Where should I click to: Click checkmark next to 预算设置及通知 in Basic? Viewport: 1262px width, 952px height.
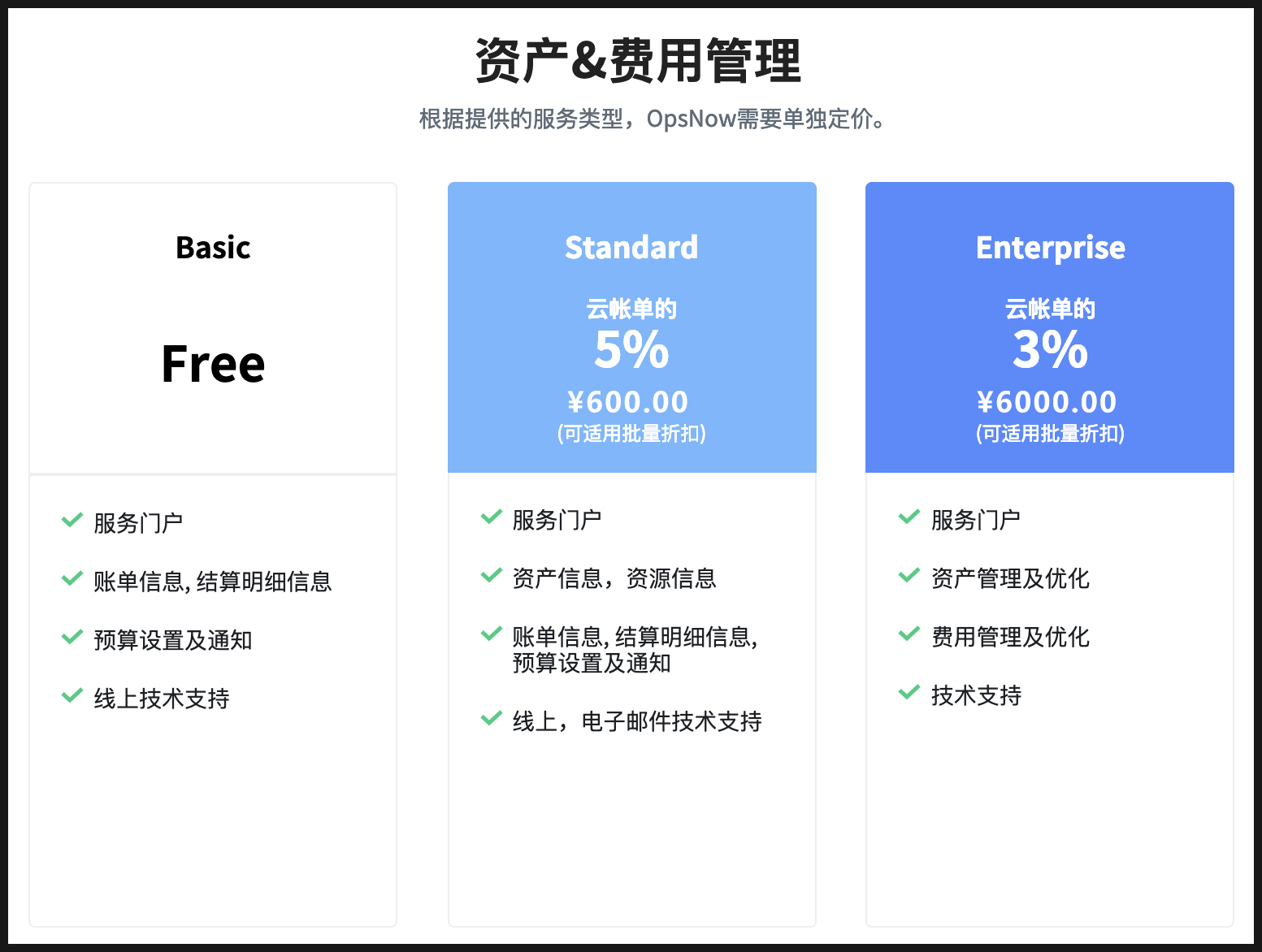click(72, 637)
